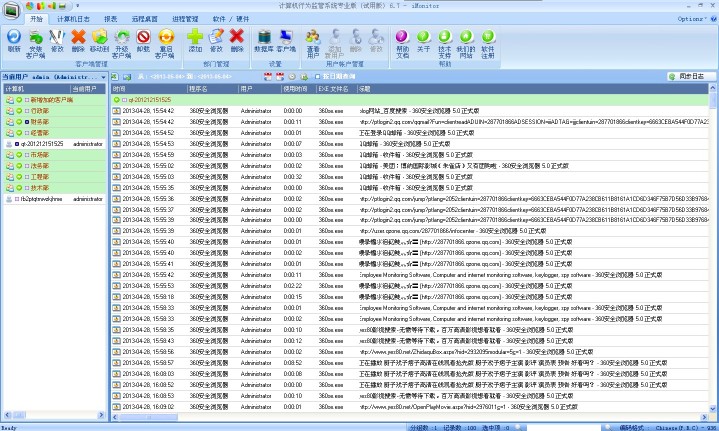
Task: Open the 远程桌面 tab
Action: click(x=144, y=19)
